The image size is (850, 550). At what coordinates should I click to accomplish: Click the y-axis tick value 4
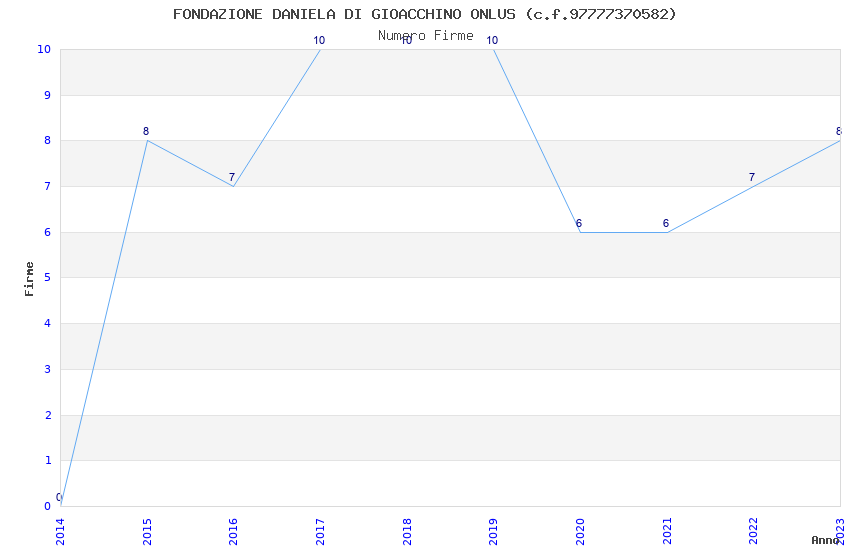[48, 323]
